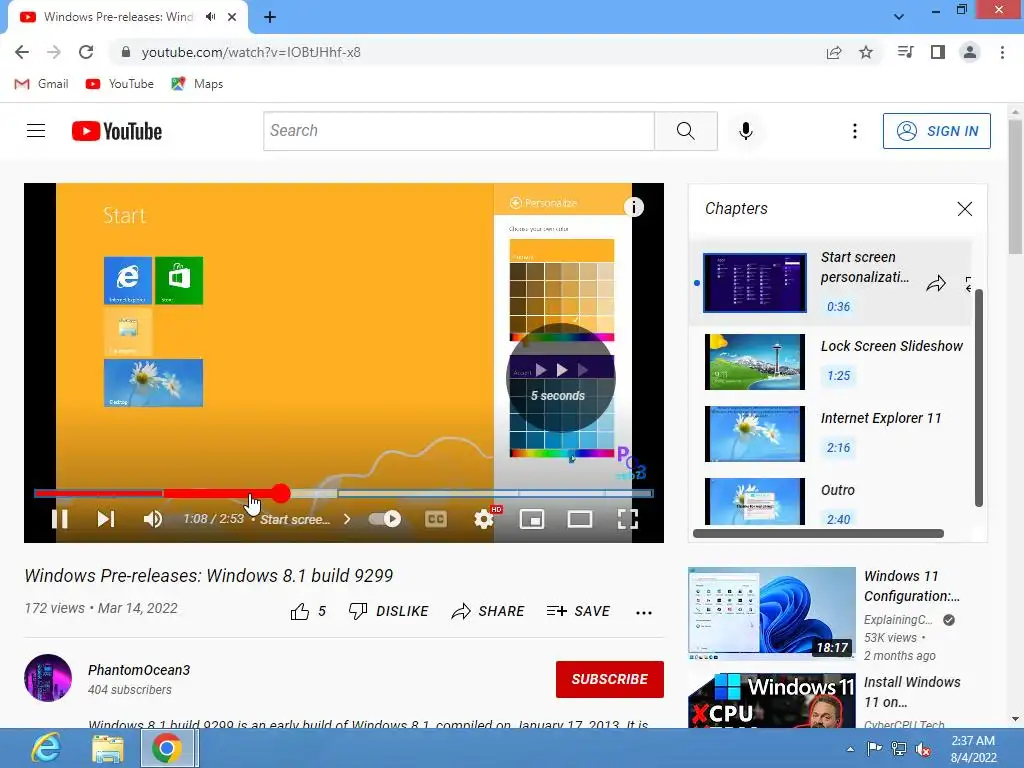Show hidden system tray icons
This screenshot has width=1024, height=768.
(x=850, y=749)
